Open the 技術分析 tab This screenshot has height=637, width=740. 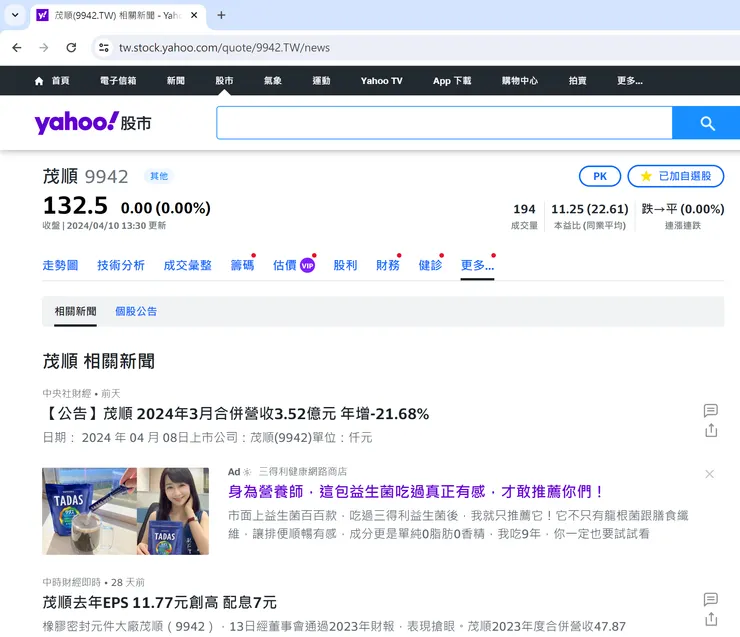pyautogui.click(x=121, y=265)
